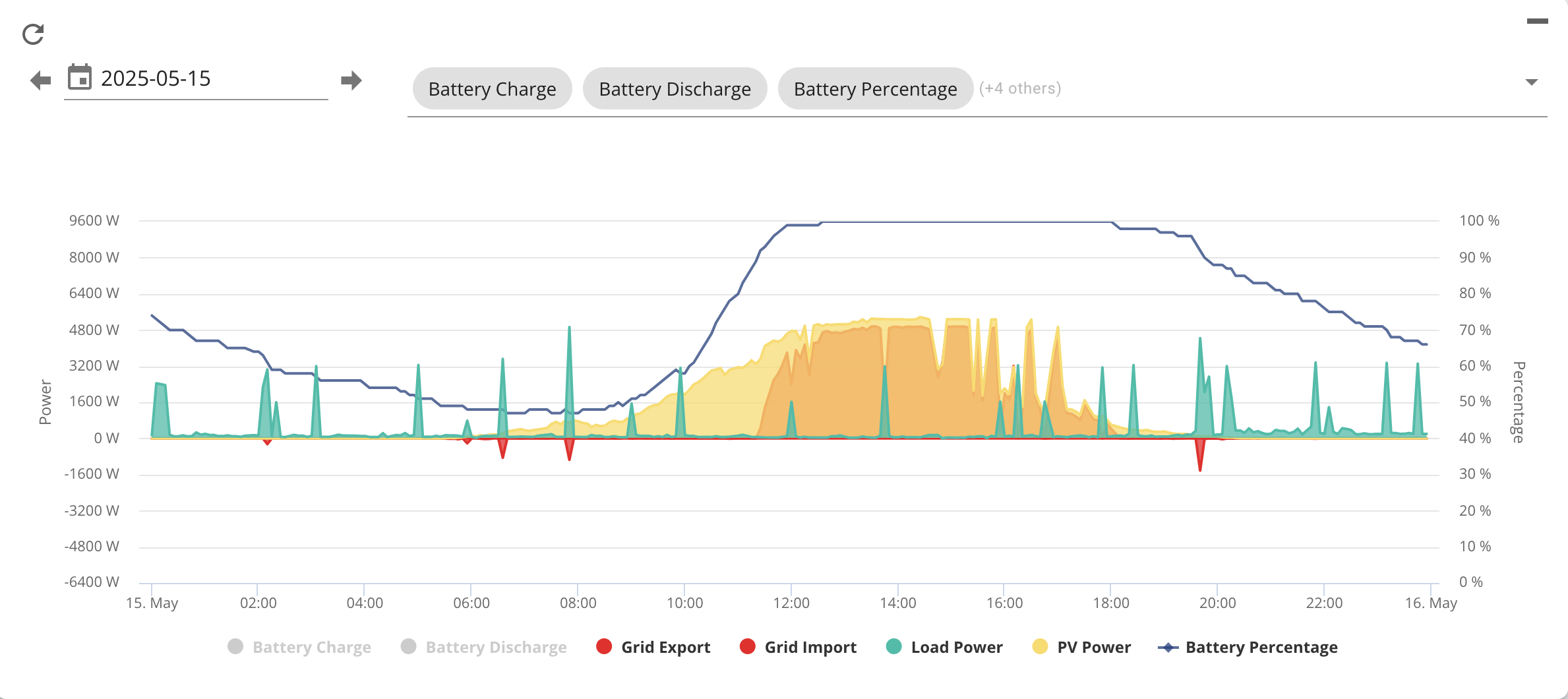The image size is (1568, 699).
Task: Click the 12:00 time axis label
Action: pyautogui.click(x=791, y=603)
